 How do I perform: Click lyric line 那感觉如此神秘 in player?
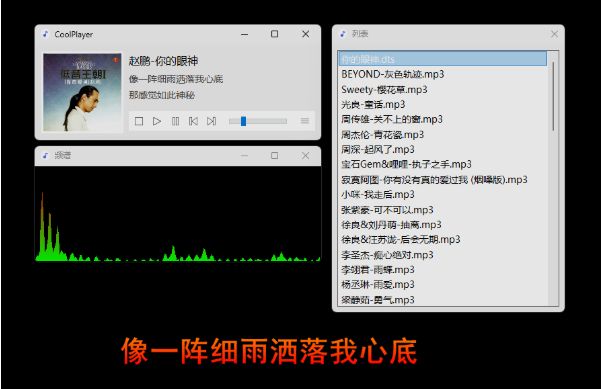tap(162, 95)
